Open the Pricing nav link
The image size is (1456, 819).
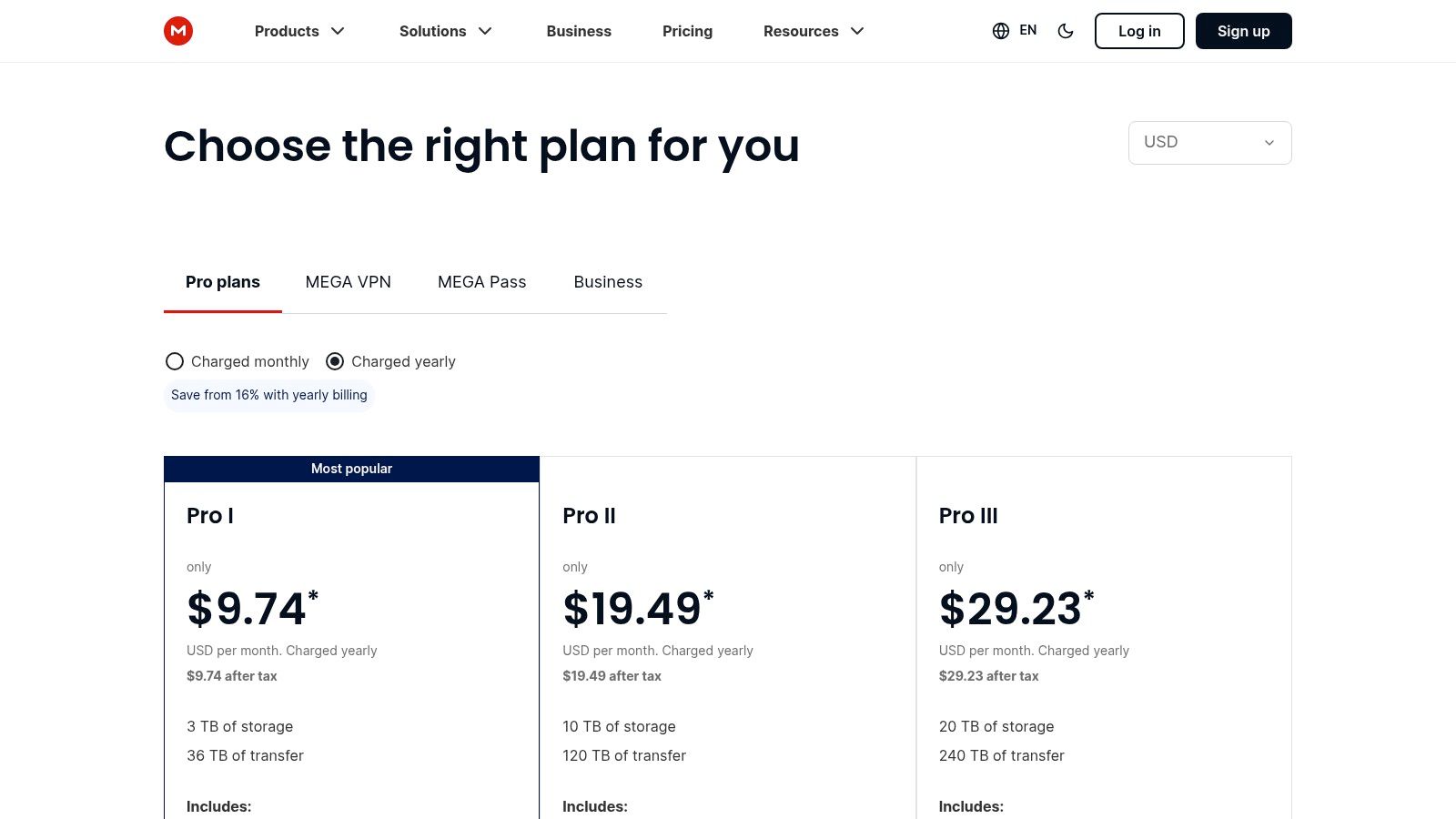pos(687,31)
